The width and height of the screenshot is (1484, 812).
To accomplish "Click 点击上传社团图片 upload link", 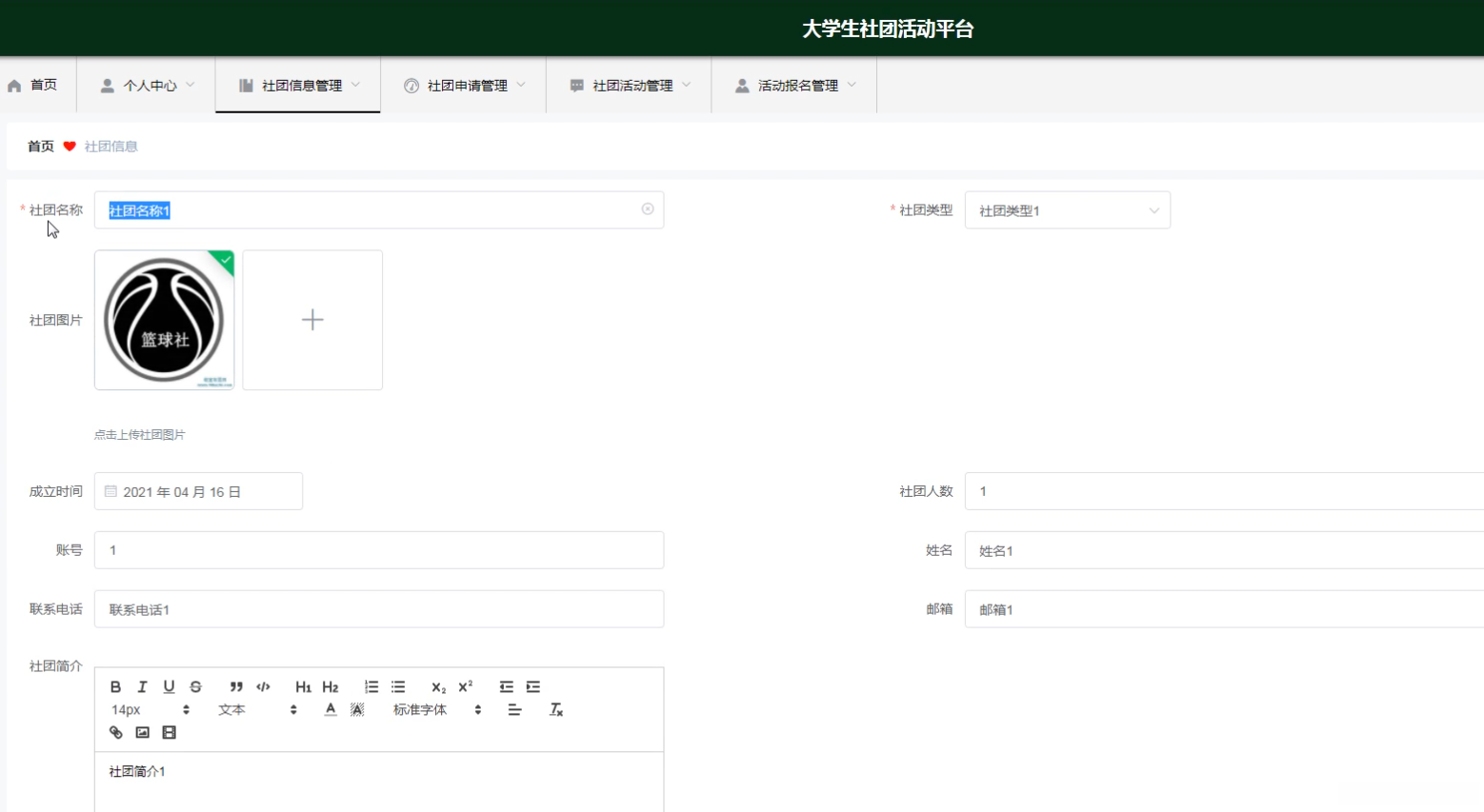I will 140,434.
